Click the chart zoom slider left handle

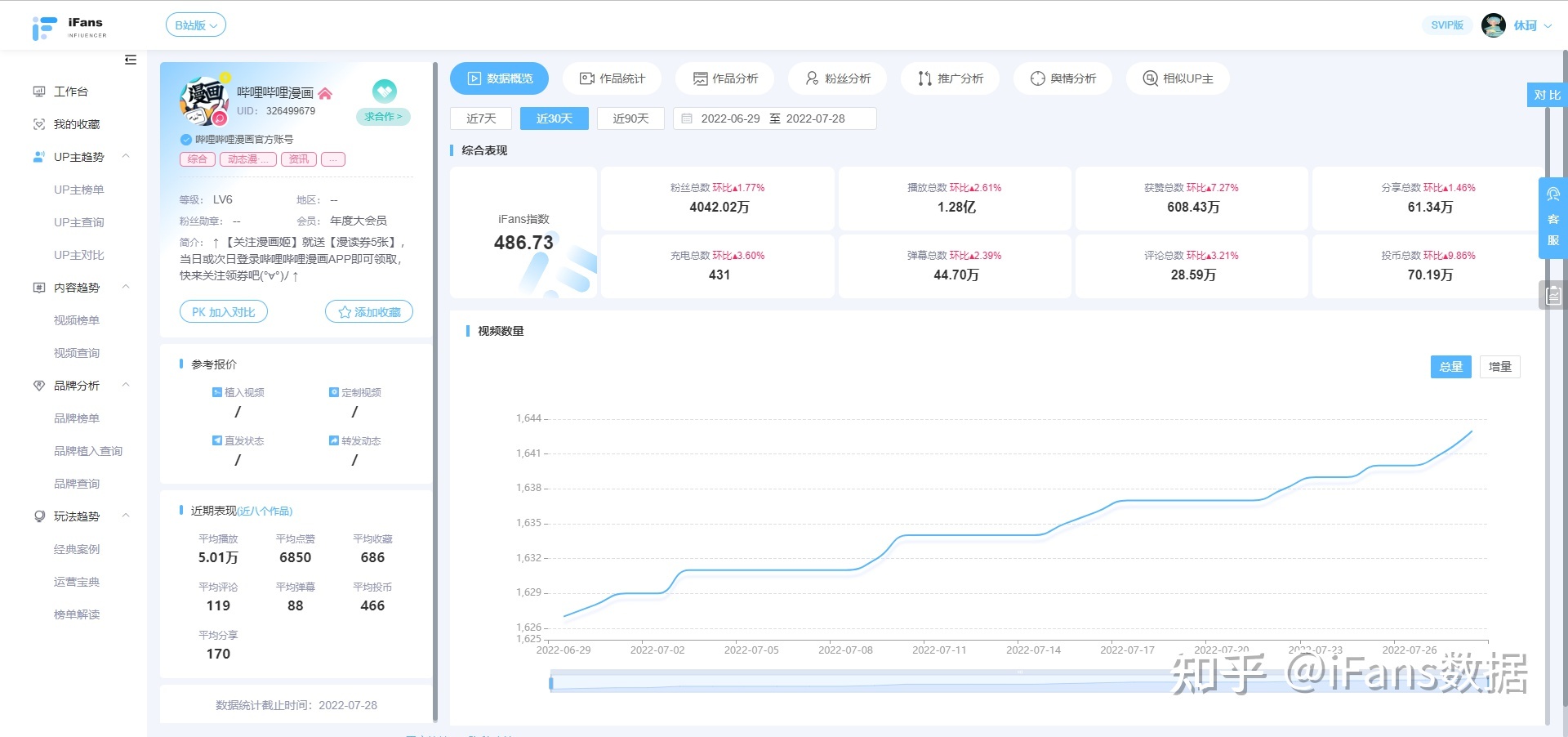pyautogui.click(x=551, y=682)
